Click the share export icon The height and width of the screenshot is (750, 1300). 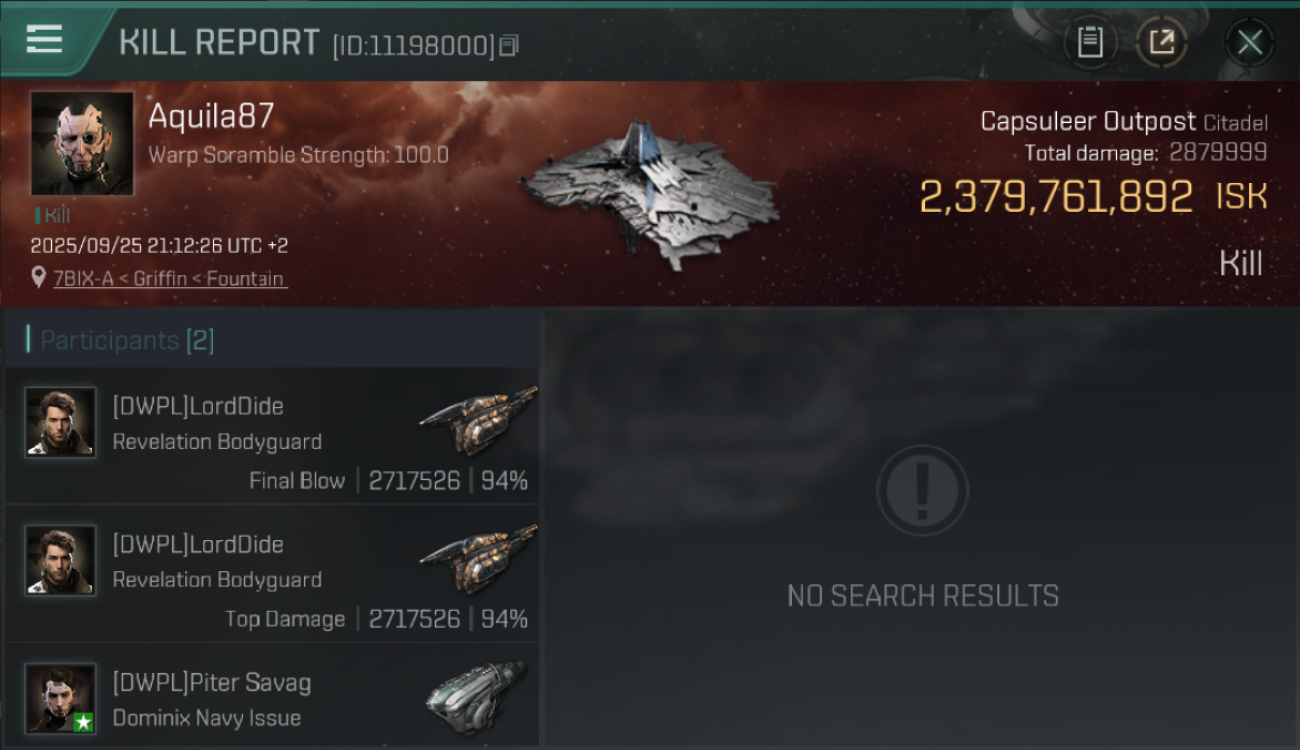click(1162, 43)
